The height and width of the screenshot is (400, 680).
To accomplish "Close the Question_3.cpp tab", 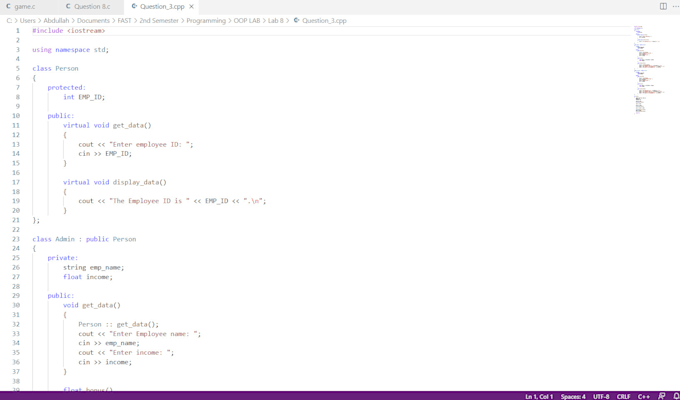I will [191, 7].
